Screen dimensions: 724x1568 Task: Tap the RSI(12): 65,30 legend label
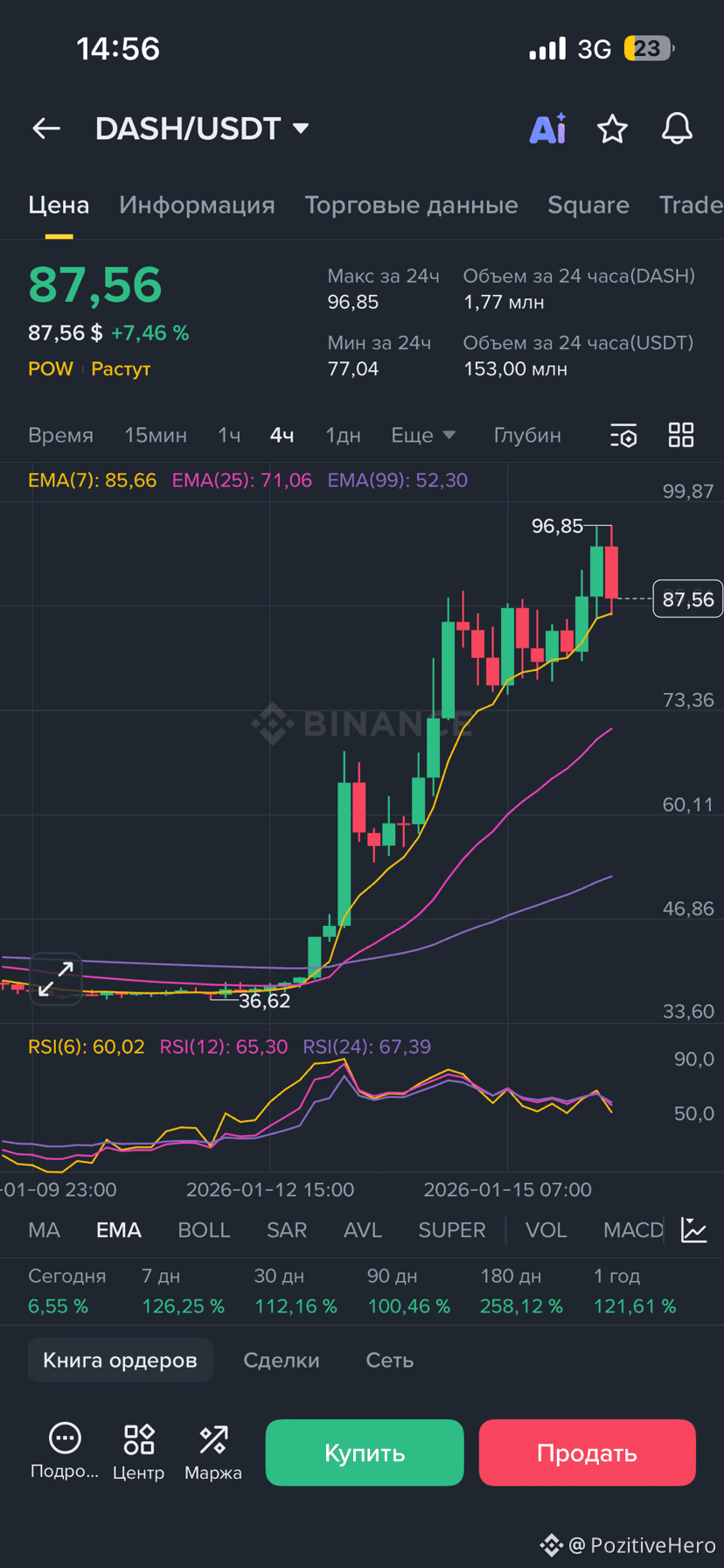pos(224,1046)
